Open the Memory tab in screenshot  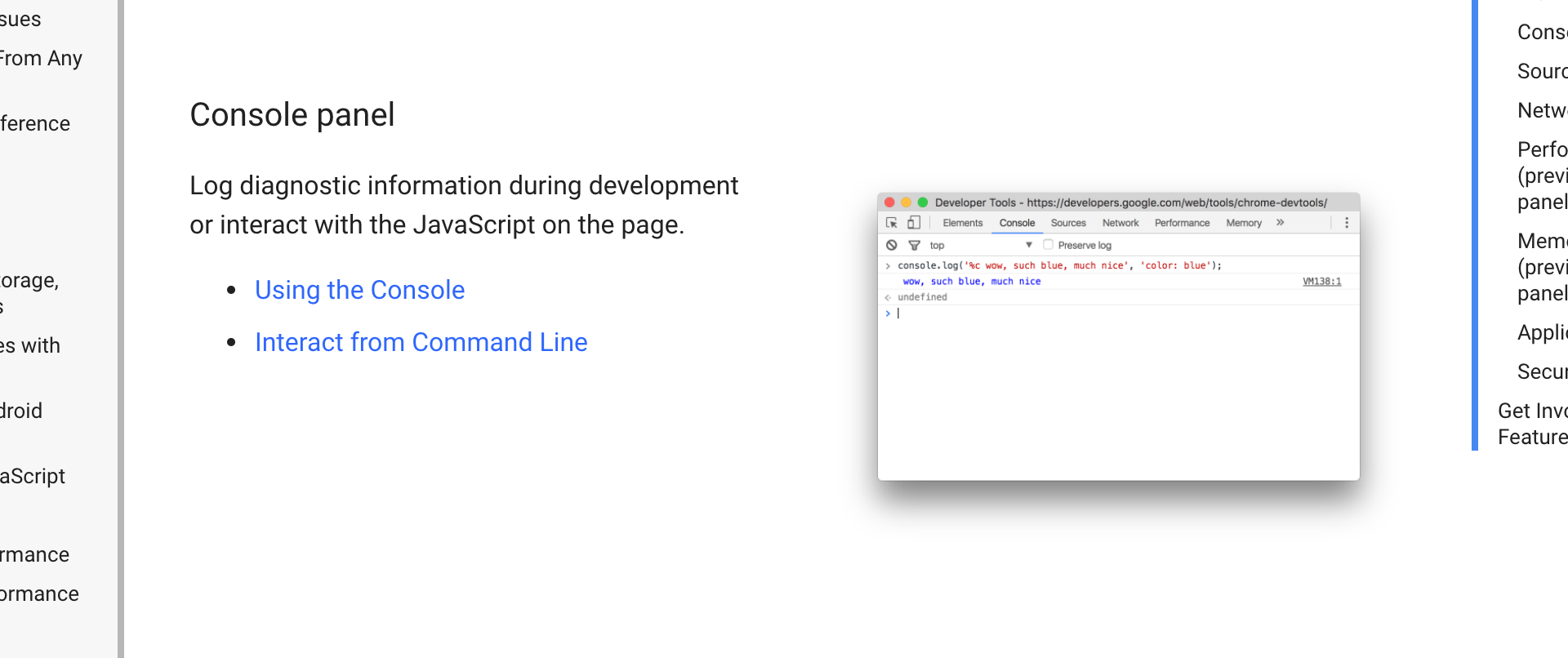pos(1243,223)
